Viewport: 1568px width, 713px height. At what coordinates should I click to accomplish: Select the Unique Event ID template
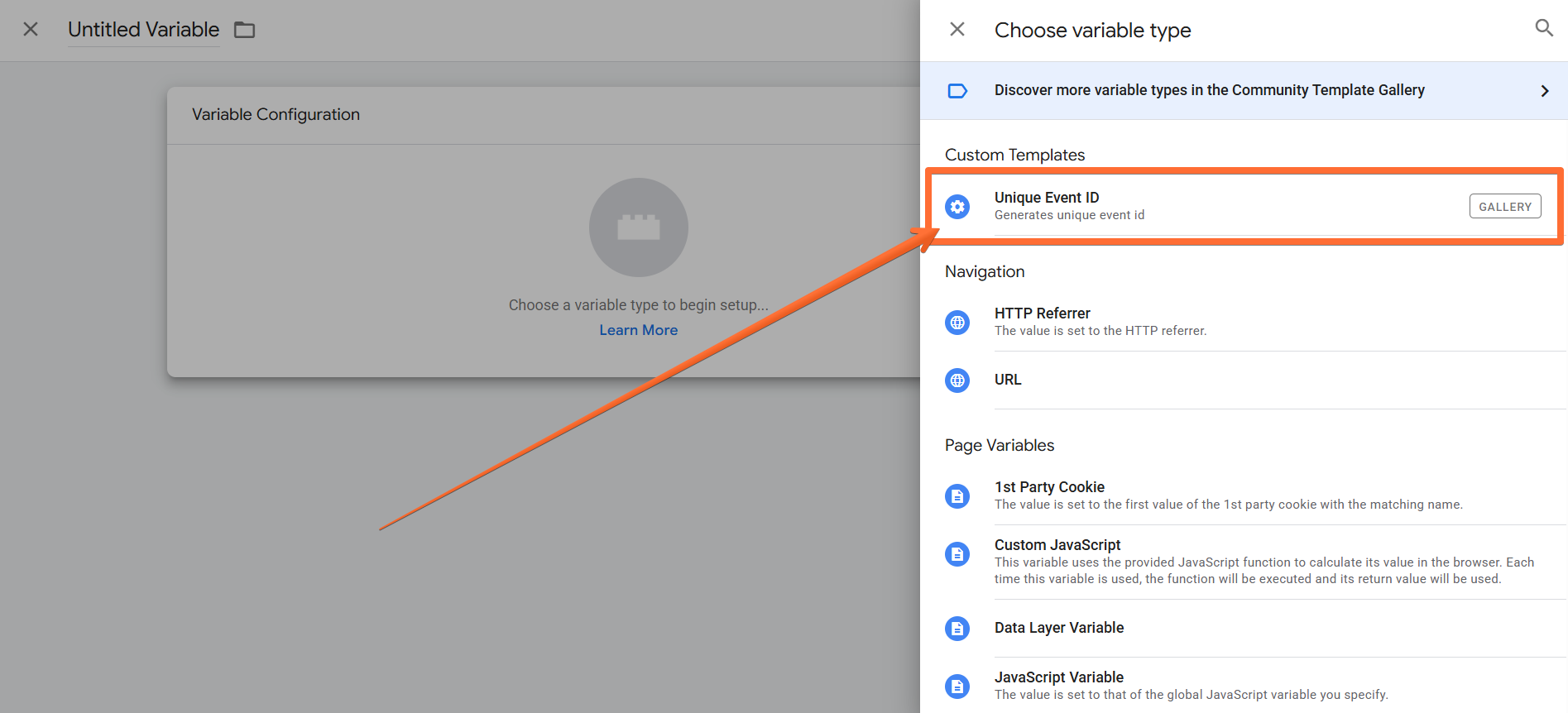coord(1244,206)
